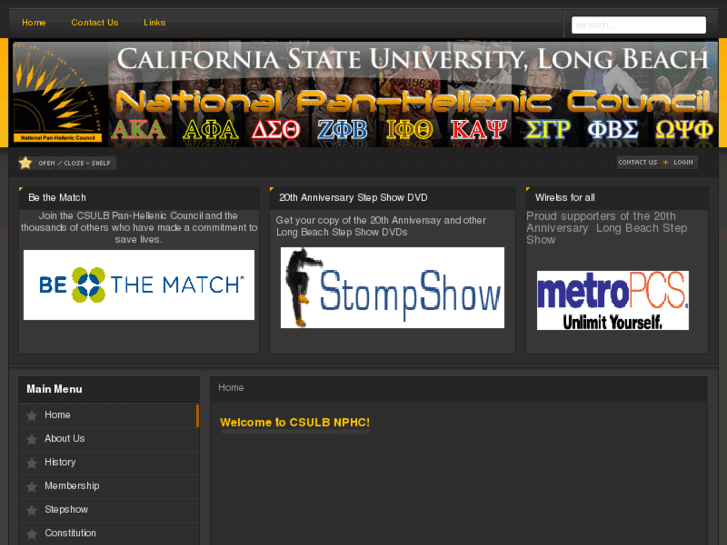Image resolution: width=727 pixels, height=545 pixels.
Task: Click the ΚΑΨ Greek letters in banner
Action: click(x=479, y=129)
